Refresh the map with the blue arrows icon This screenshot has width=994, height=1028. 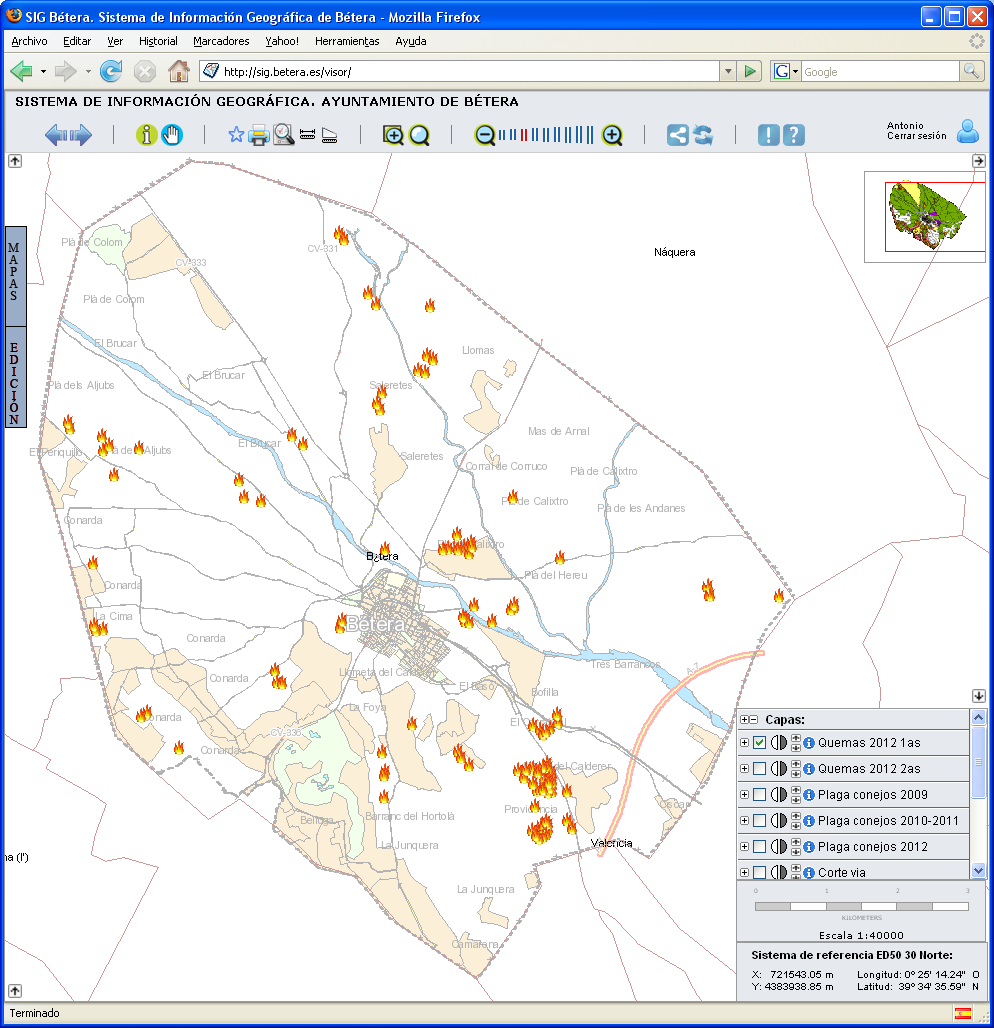[x=703, y=135]
